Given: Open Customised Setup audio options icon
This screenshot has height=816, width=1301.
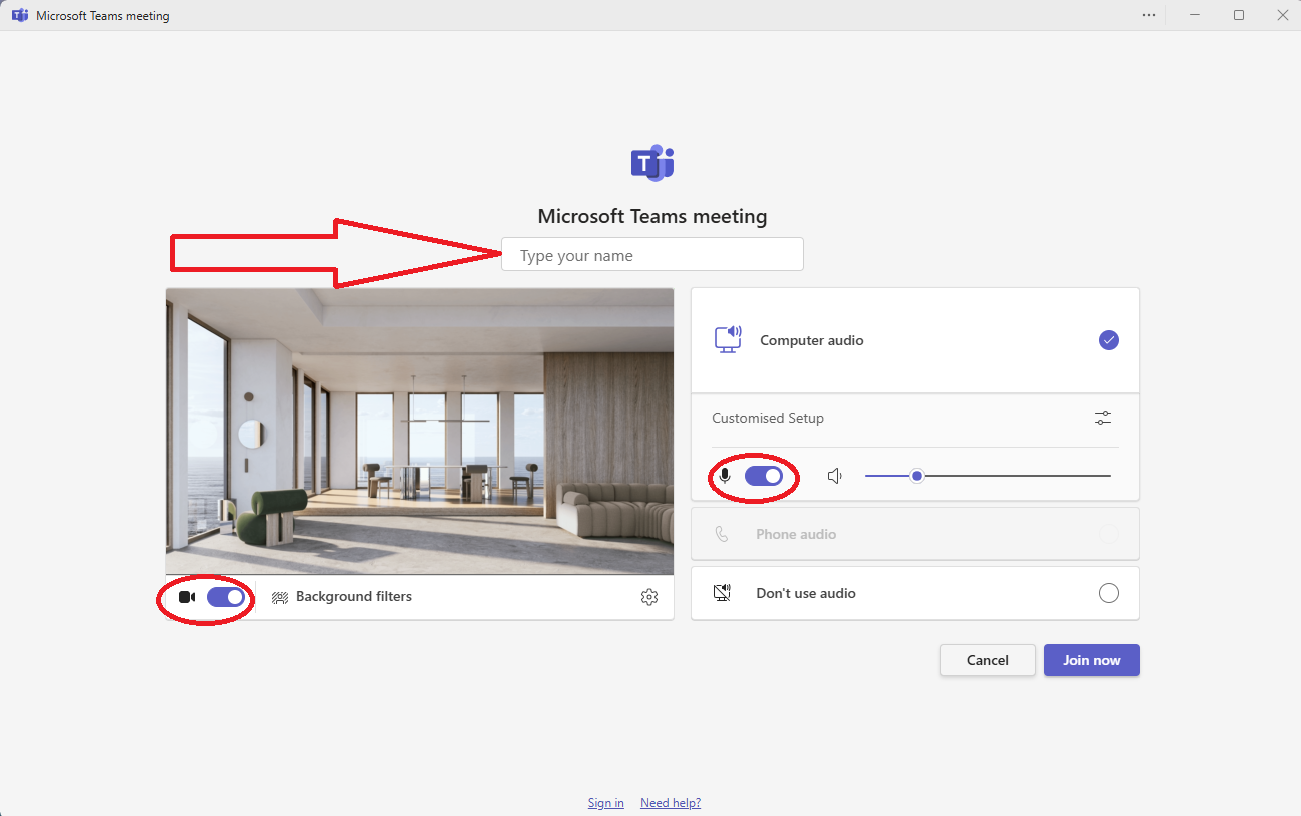Looking at the screenshot, I should point(1102,418).
